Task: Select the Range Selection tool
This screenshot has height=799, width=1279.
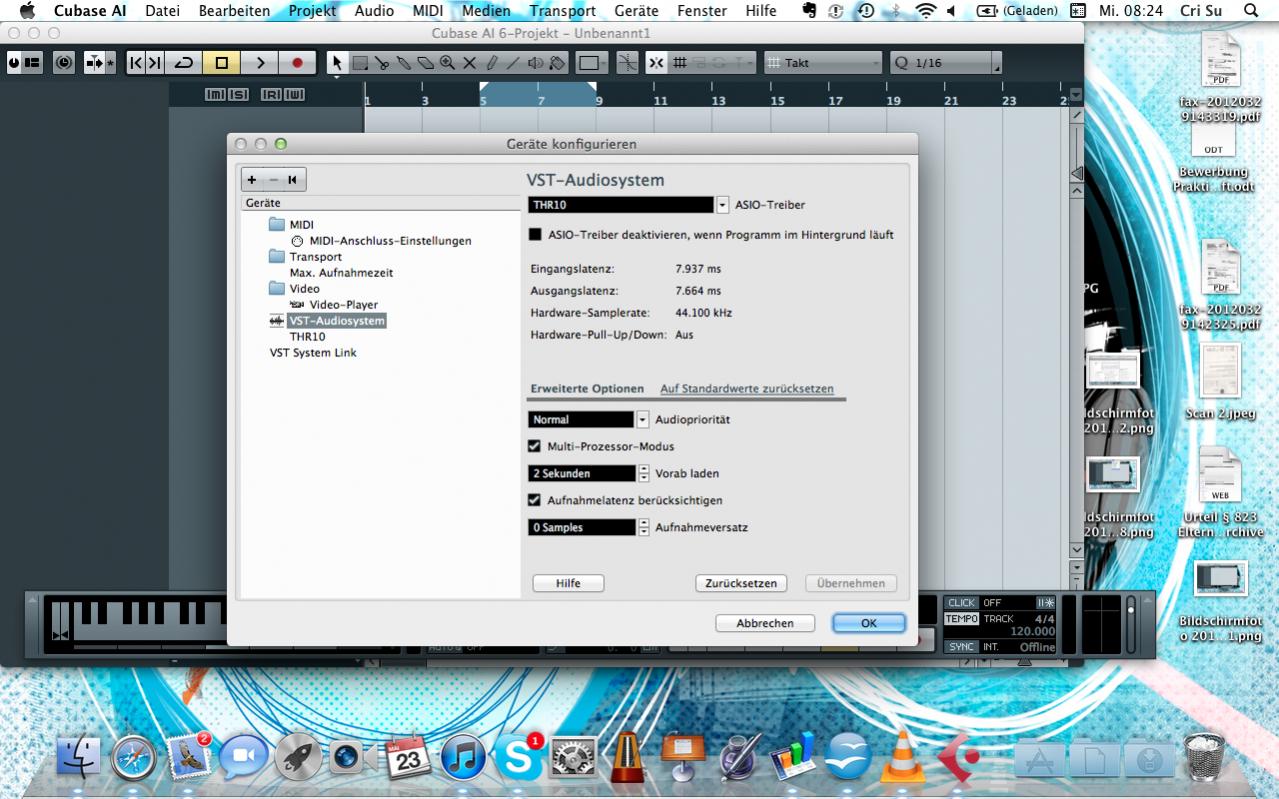Action: pyautogui.click(x=360, y=63)
